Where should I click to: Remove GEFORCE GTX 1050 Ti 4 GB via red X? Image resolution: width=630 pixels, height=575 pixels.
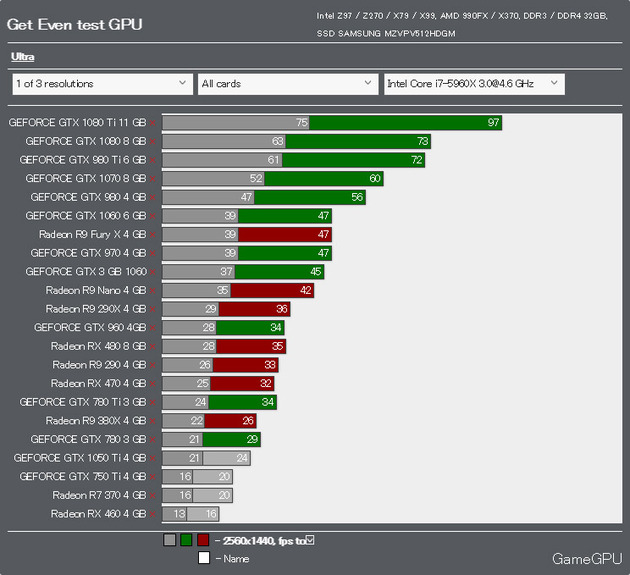click(153, 458)
